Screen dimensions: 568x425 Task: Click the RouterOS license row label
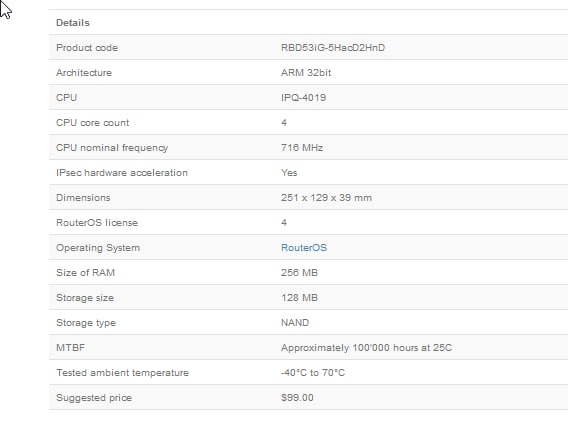(97, 222)
